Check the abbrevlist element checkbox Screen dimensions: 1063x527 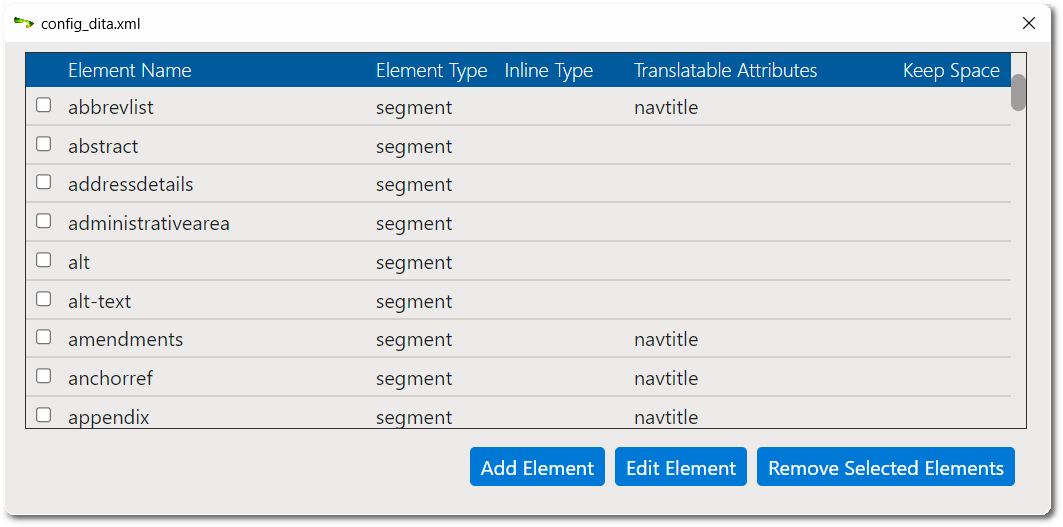coord(43,105)
